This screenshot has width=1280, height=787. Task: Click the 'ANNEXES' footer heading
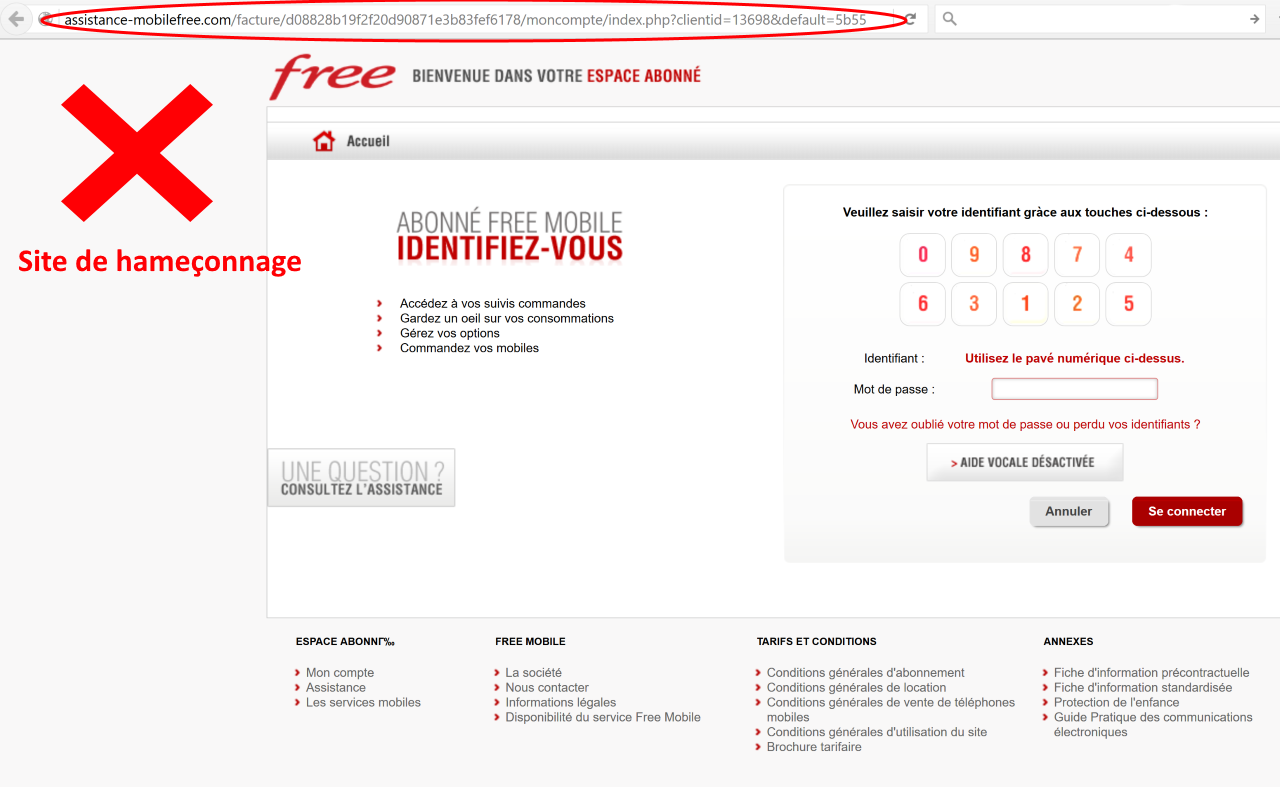pos(1068,642)
